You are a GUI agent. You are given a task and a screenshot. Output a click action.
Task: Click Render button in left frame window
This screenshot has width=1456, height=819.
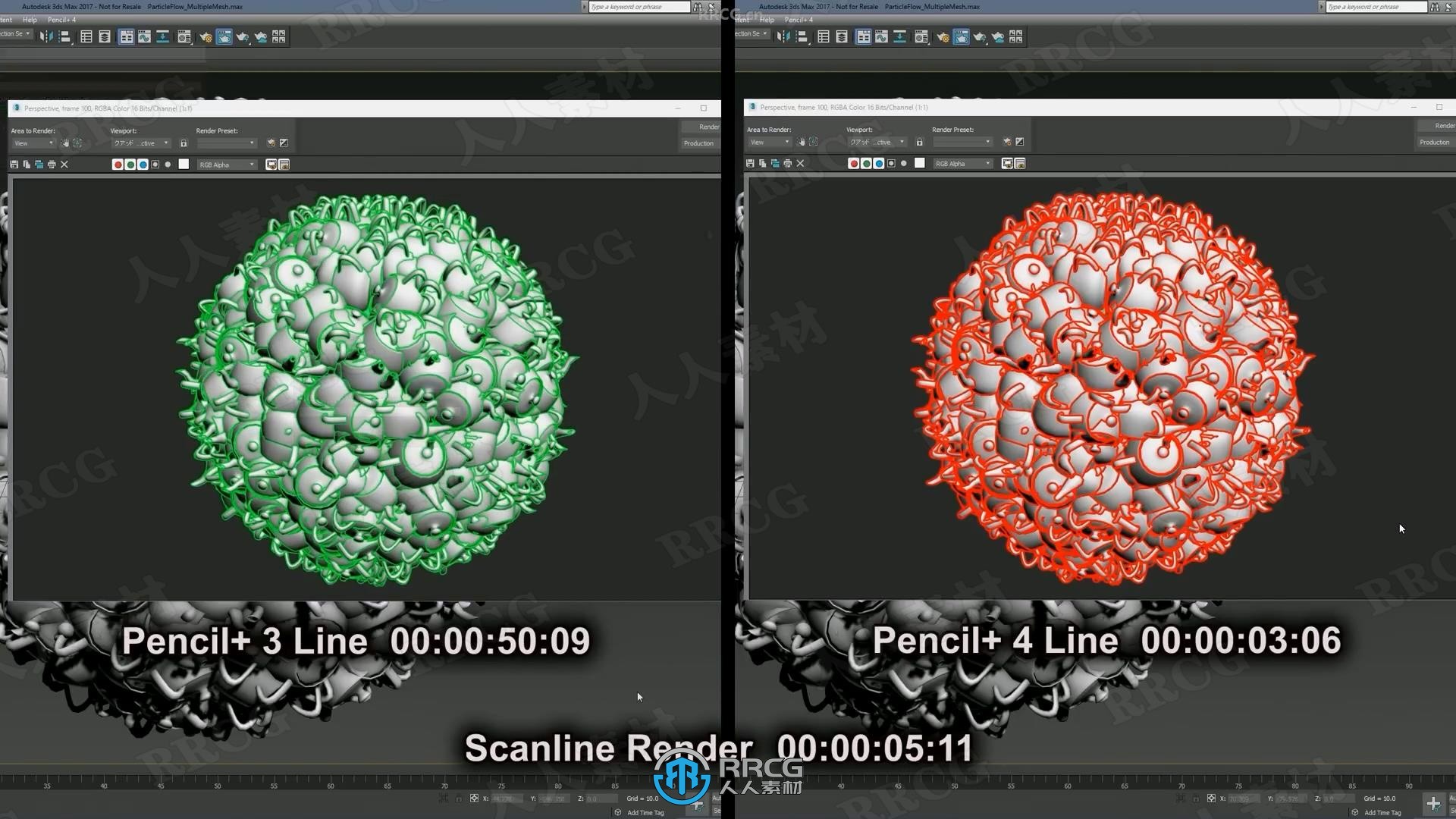702,127
